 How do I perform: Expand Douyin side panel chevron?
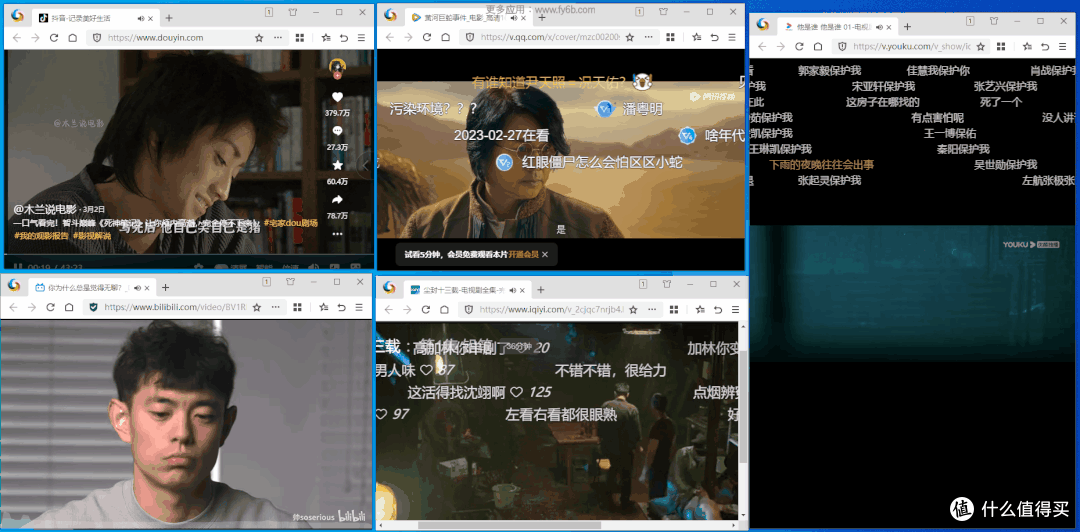click(x=366, y=164)
